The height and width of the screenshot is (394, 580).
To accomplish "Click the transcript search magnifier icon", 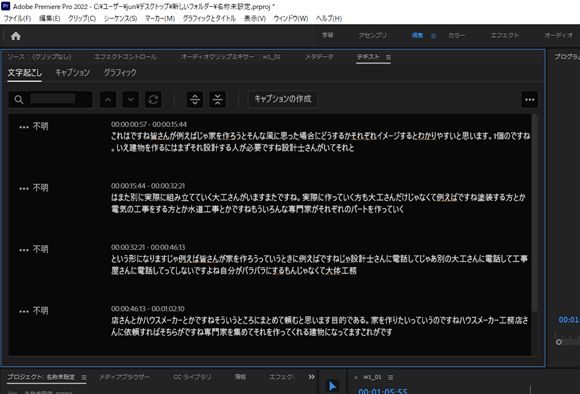I will click(19, 100).
